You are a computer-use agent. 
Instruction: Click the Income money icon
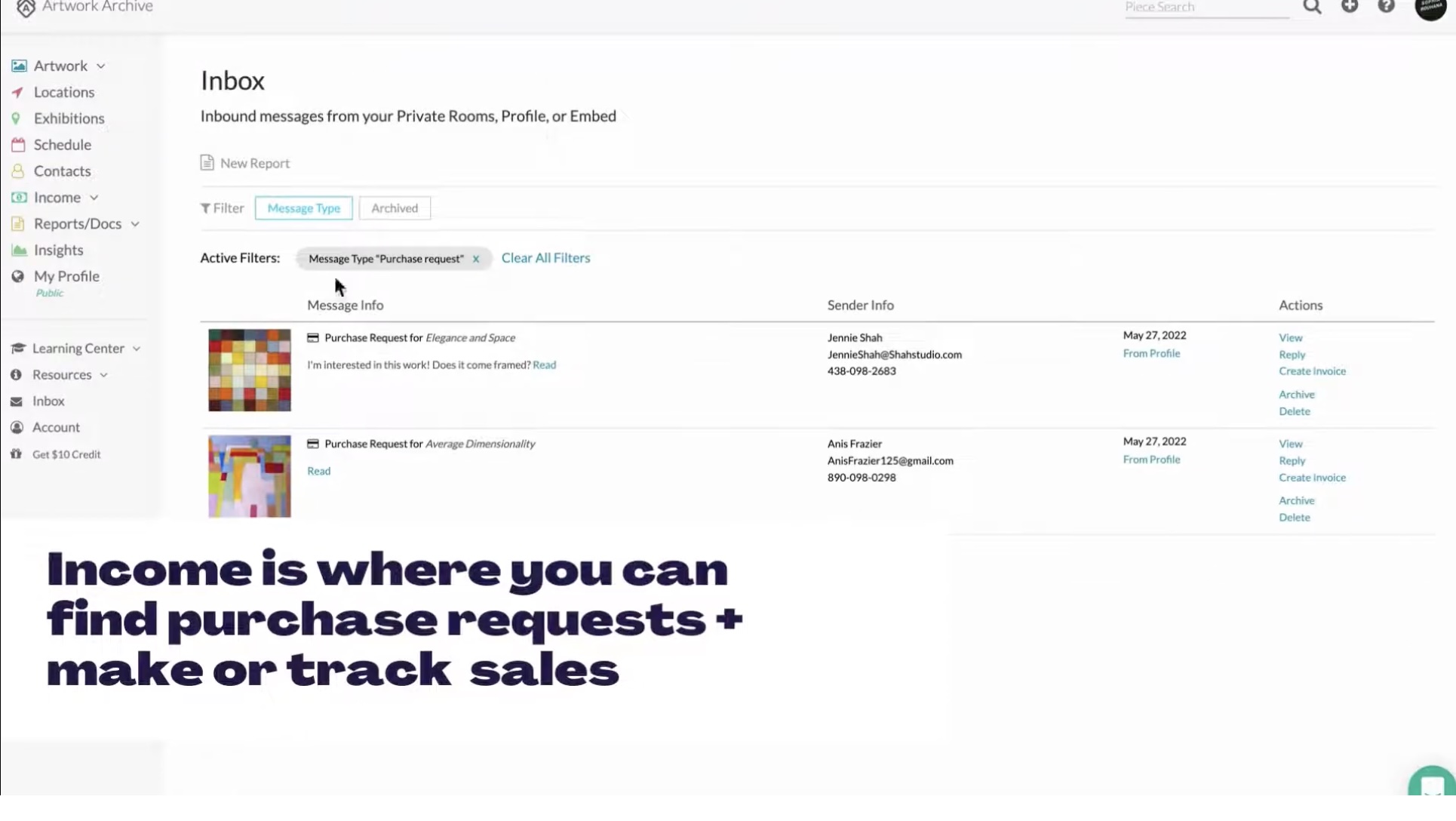[x=19, y=198]
